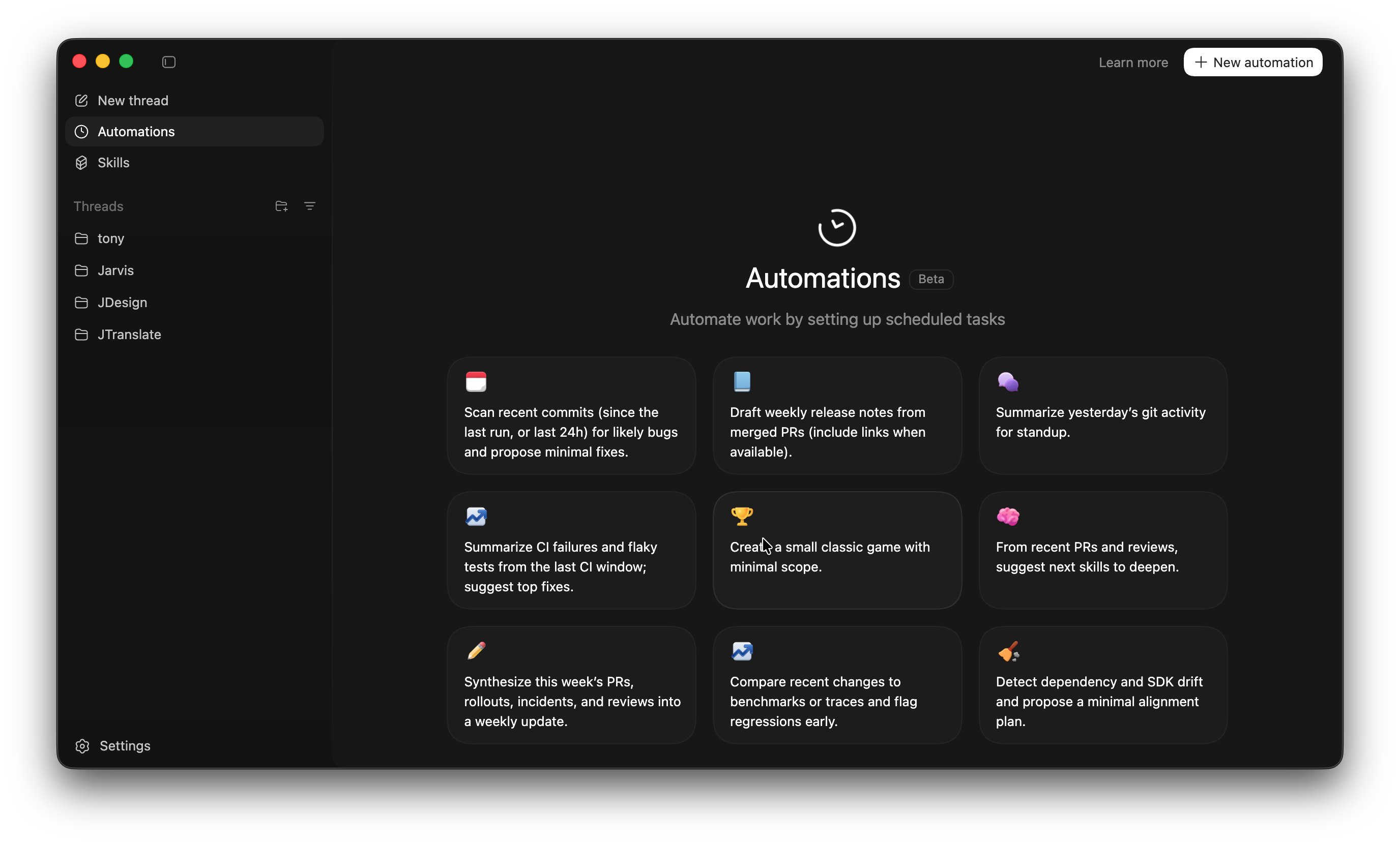Choose the speech bubble standup summary card
The image size is (1400, 844).
(x=1102, y=416)
